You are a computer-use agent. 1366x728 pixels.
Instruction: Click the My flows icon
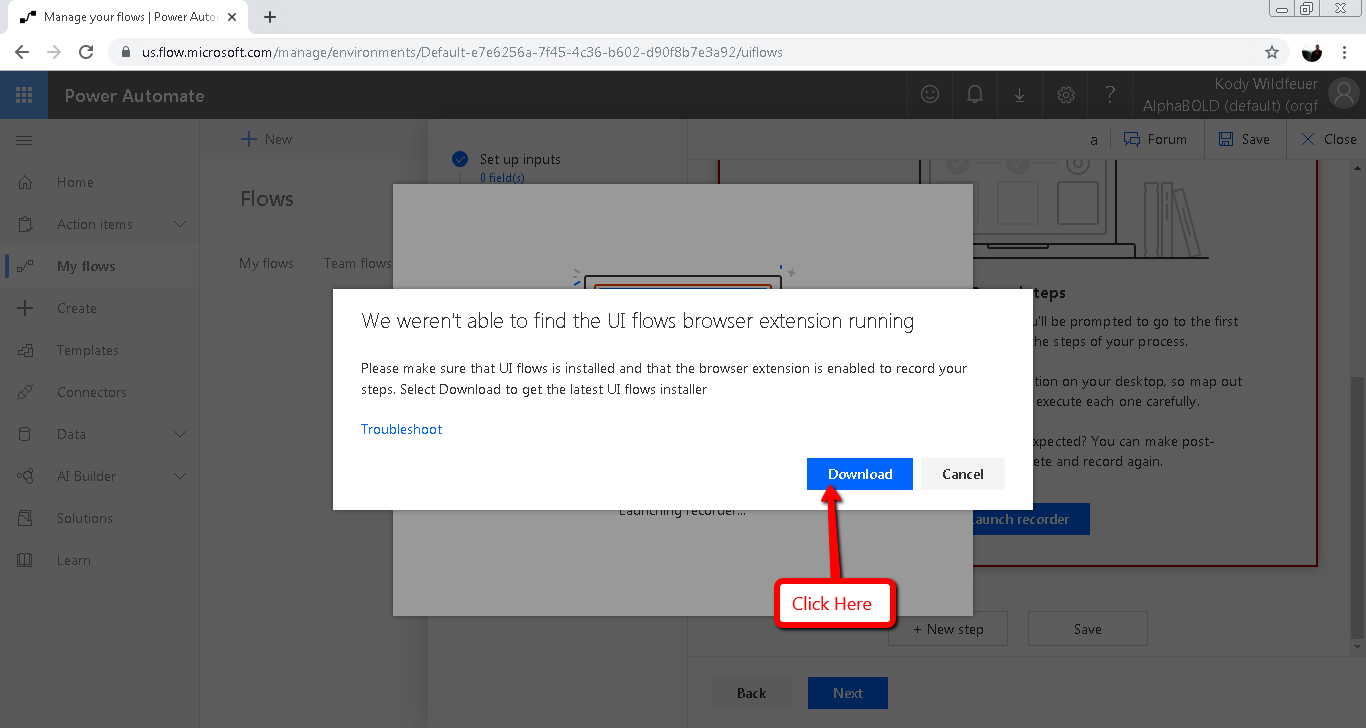point(25,266)
